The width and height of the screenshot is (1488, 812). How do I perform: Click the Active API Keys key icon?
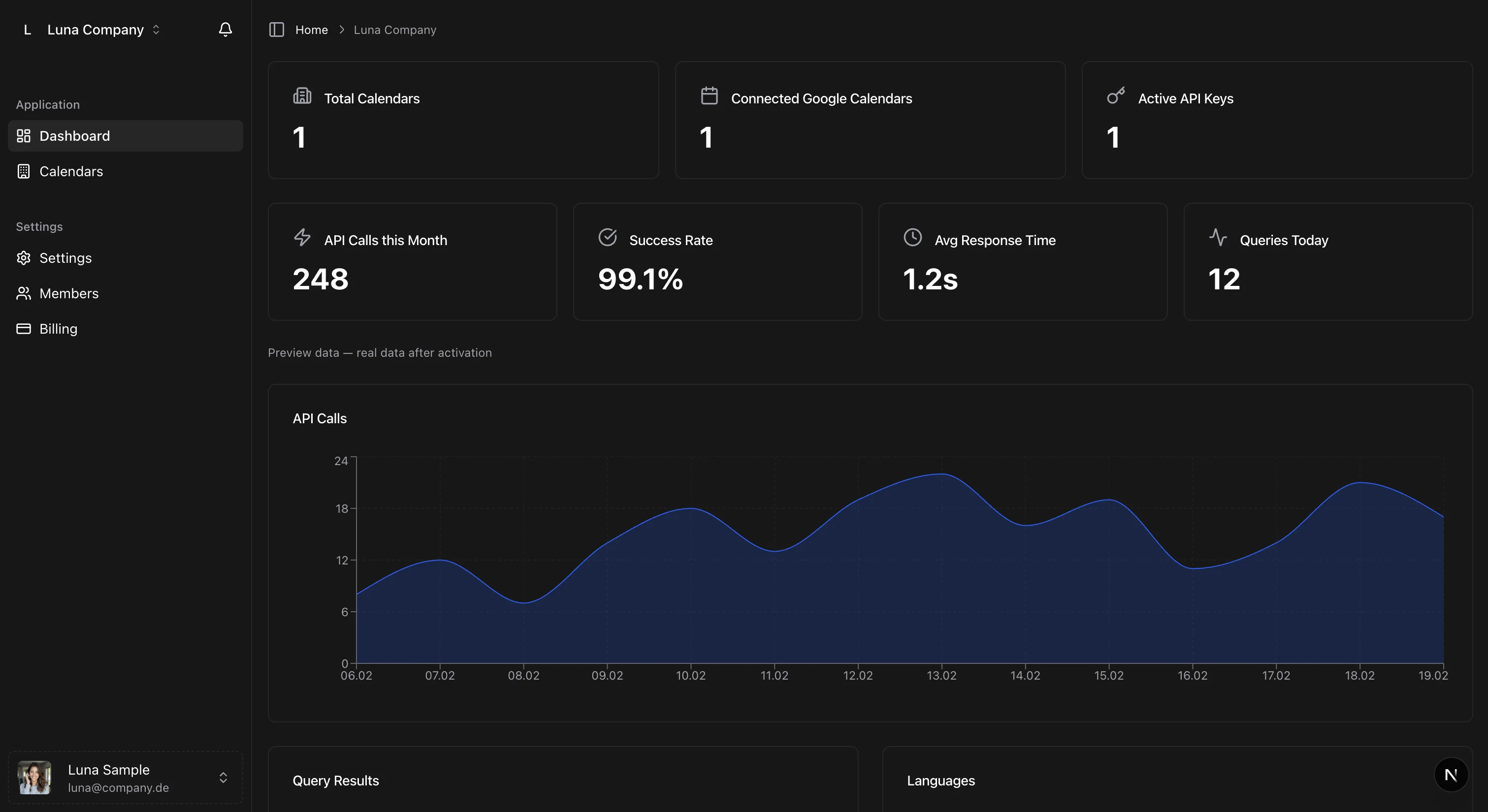1115,96
